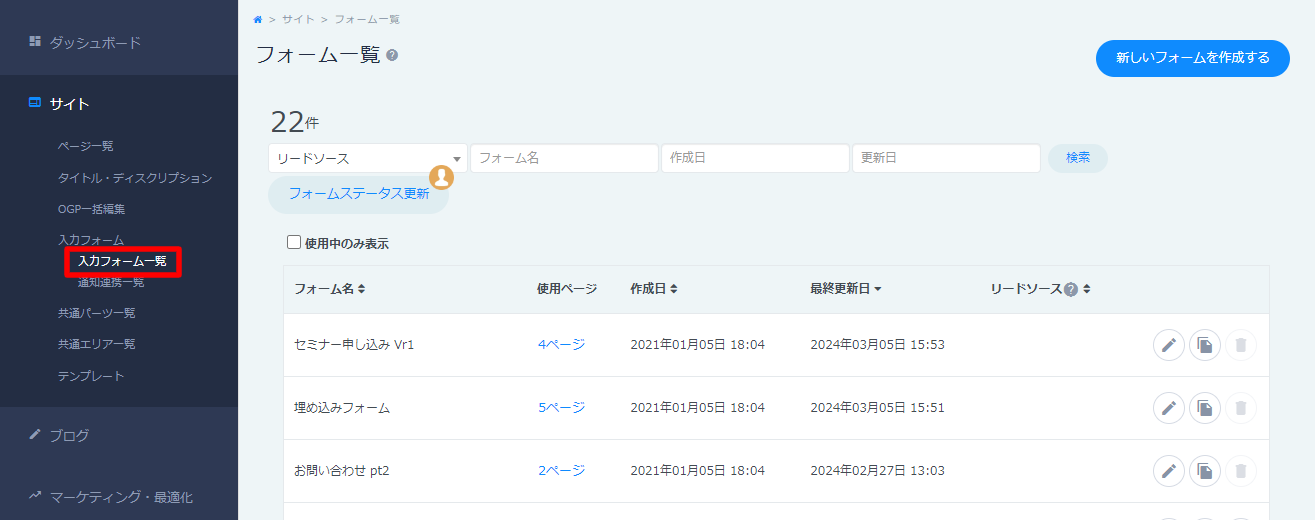
Task: Edit the お問い合わせ pt2 form
Action: tap(1169, 471)
